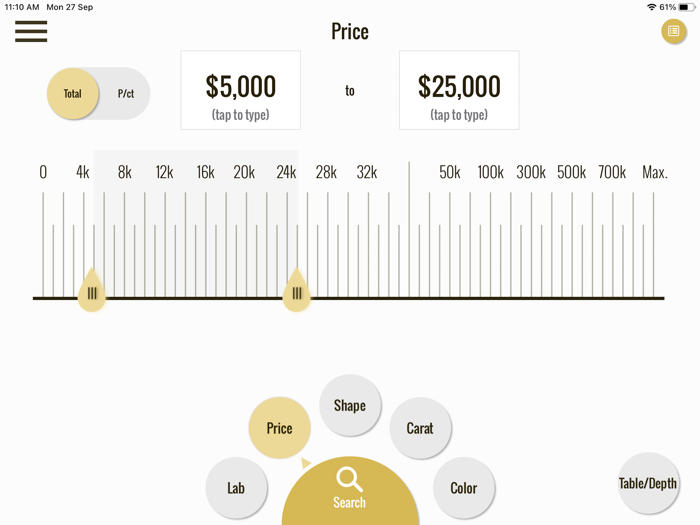The image size is (700, 525).
Task: Tap the 50k mark on price scale
Action: coord(450,173)
